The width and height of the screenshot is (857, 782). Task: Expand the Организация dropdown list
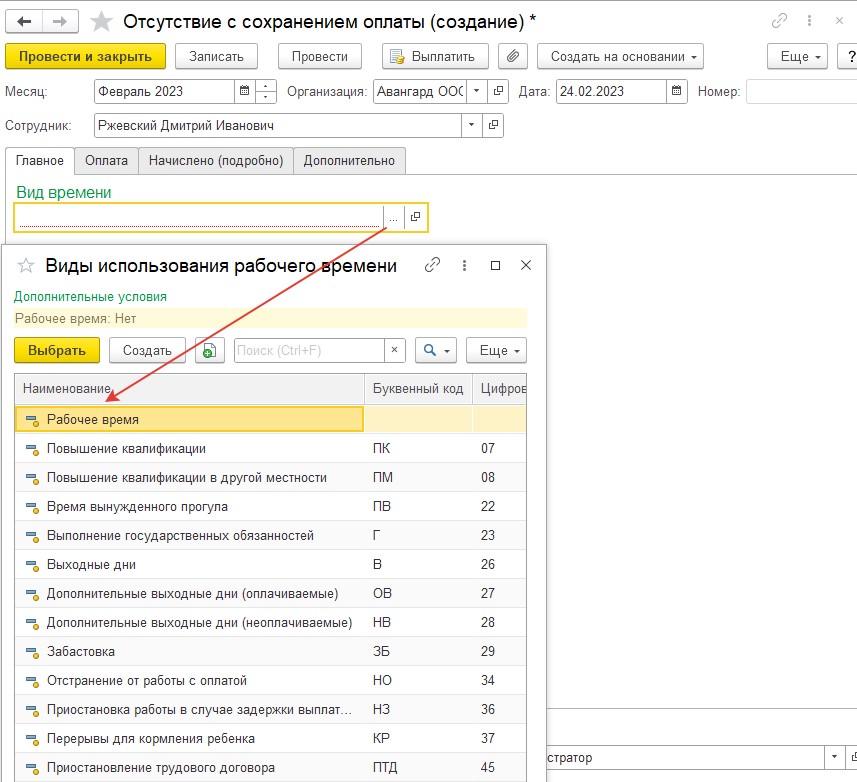click(477, 91)
